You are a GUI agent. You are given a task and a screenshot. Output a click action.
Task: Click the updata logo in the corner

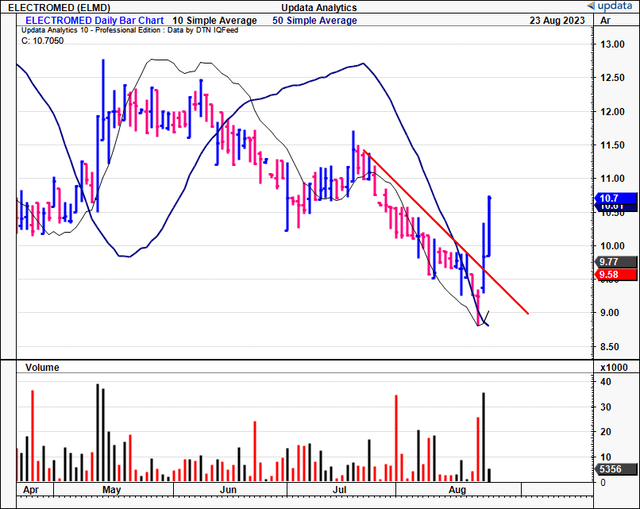point(611,6)
